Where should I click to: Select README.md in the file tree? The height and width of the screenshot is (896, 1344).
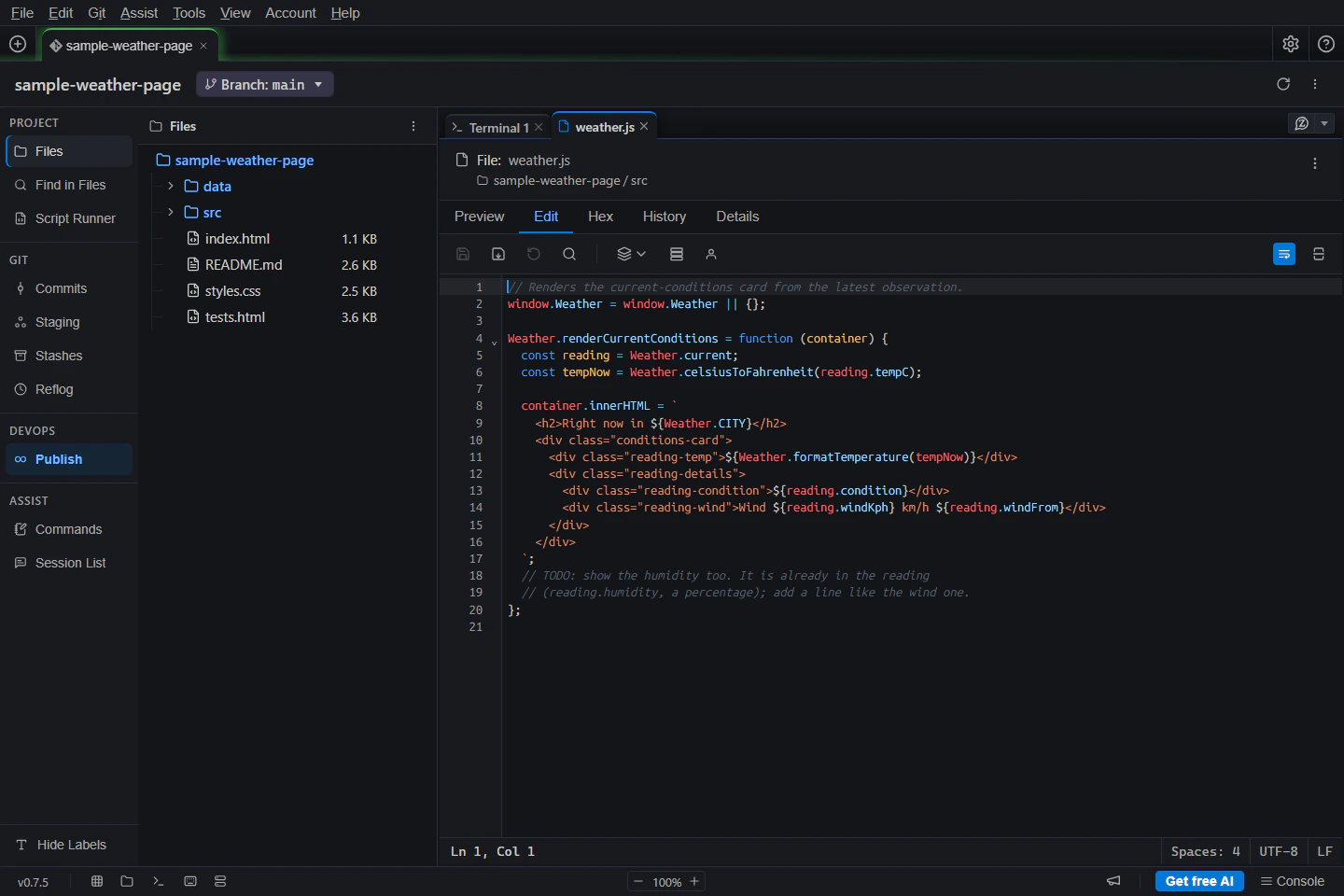pos(244,265)
